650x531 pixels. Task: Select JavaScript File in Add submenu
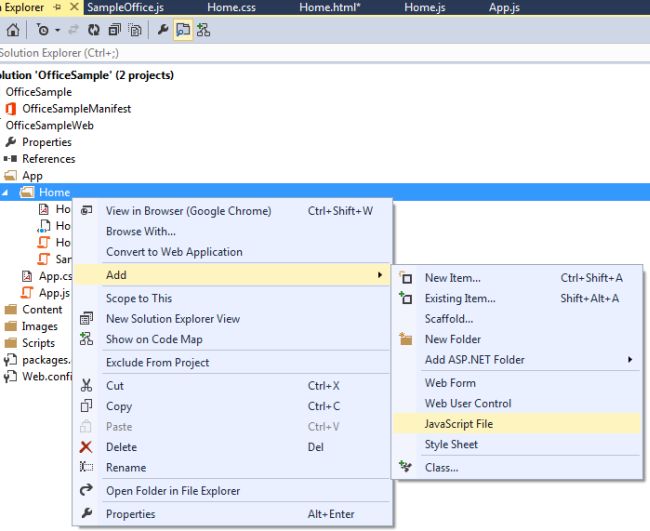[517, 424]
